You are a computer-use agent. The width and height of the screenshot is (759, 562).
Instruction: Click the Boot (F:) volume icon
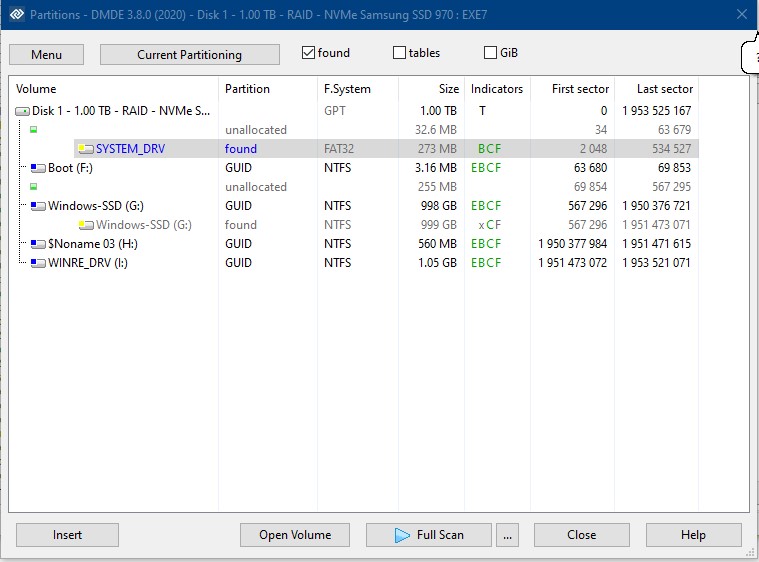click(38, 168)
